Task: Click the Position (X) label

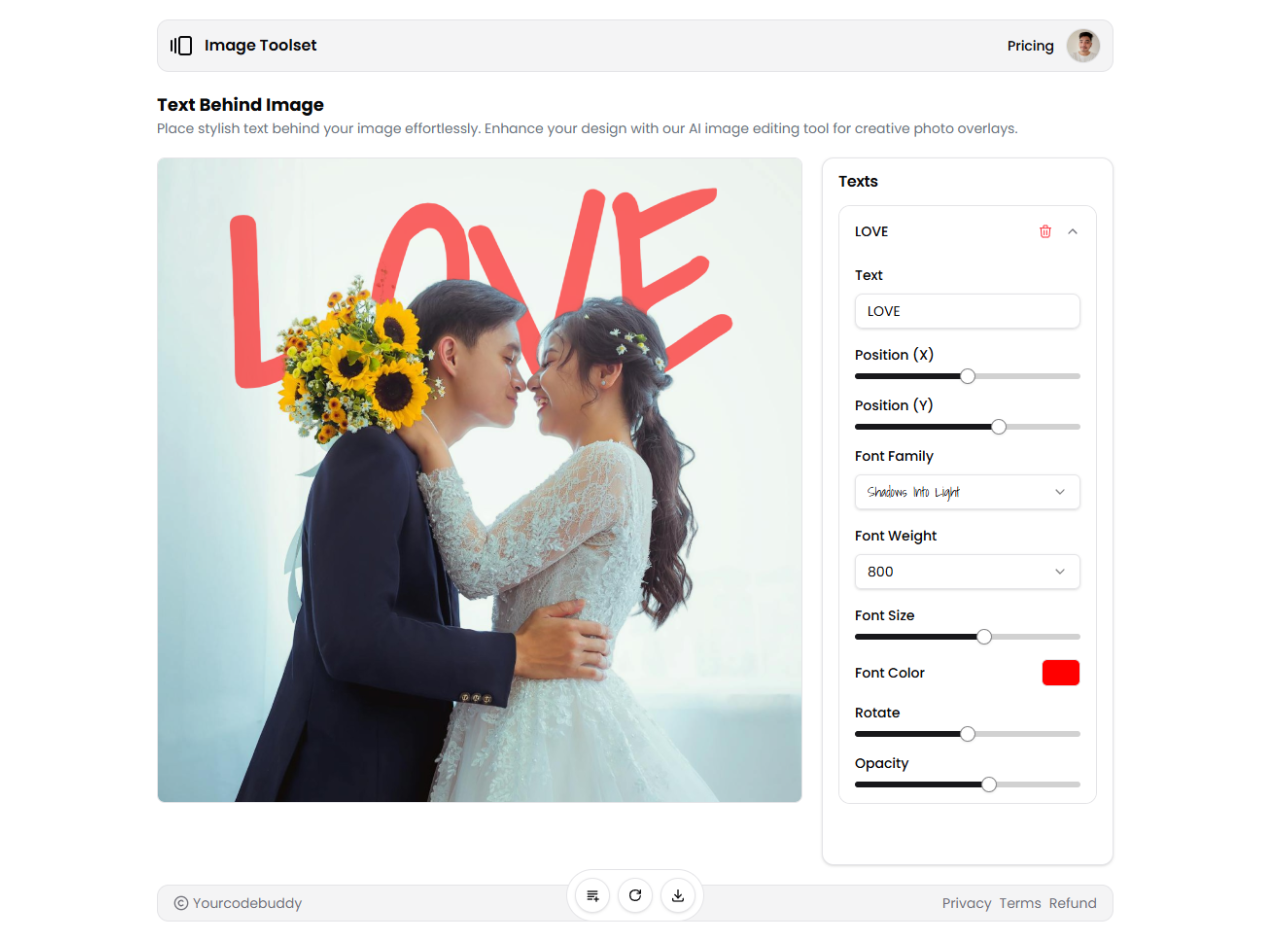Action: tap(894, 355)
